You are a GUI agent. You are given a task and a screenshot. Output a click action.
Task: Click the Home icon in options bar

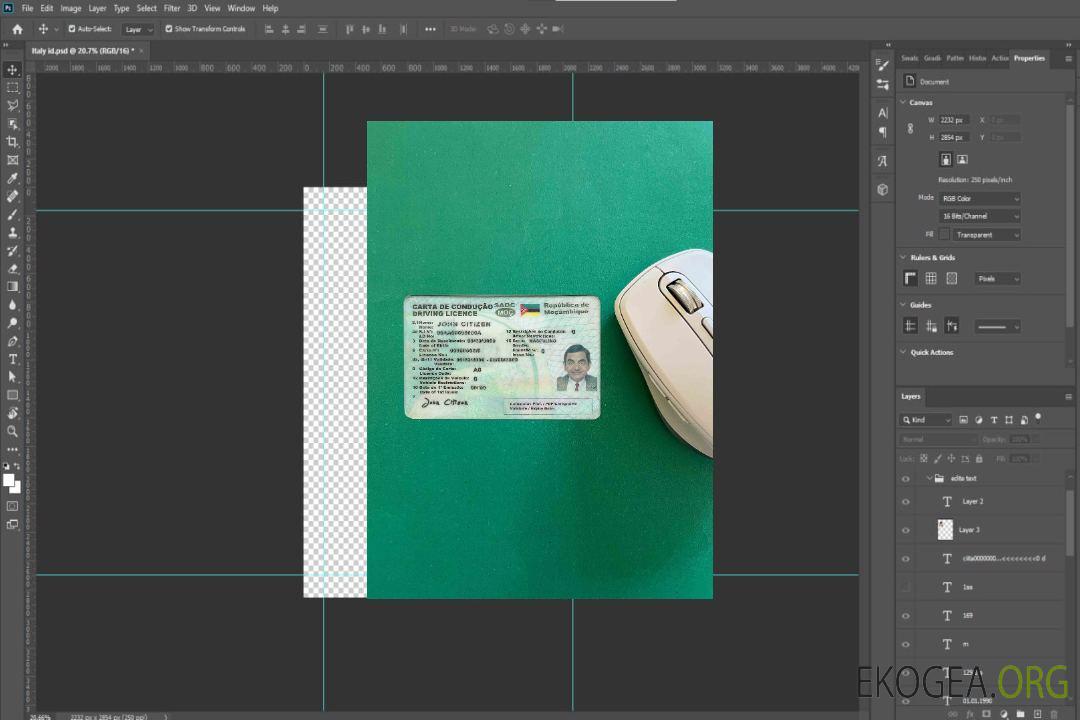pyautogui.click(x=17, y=29)
